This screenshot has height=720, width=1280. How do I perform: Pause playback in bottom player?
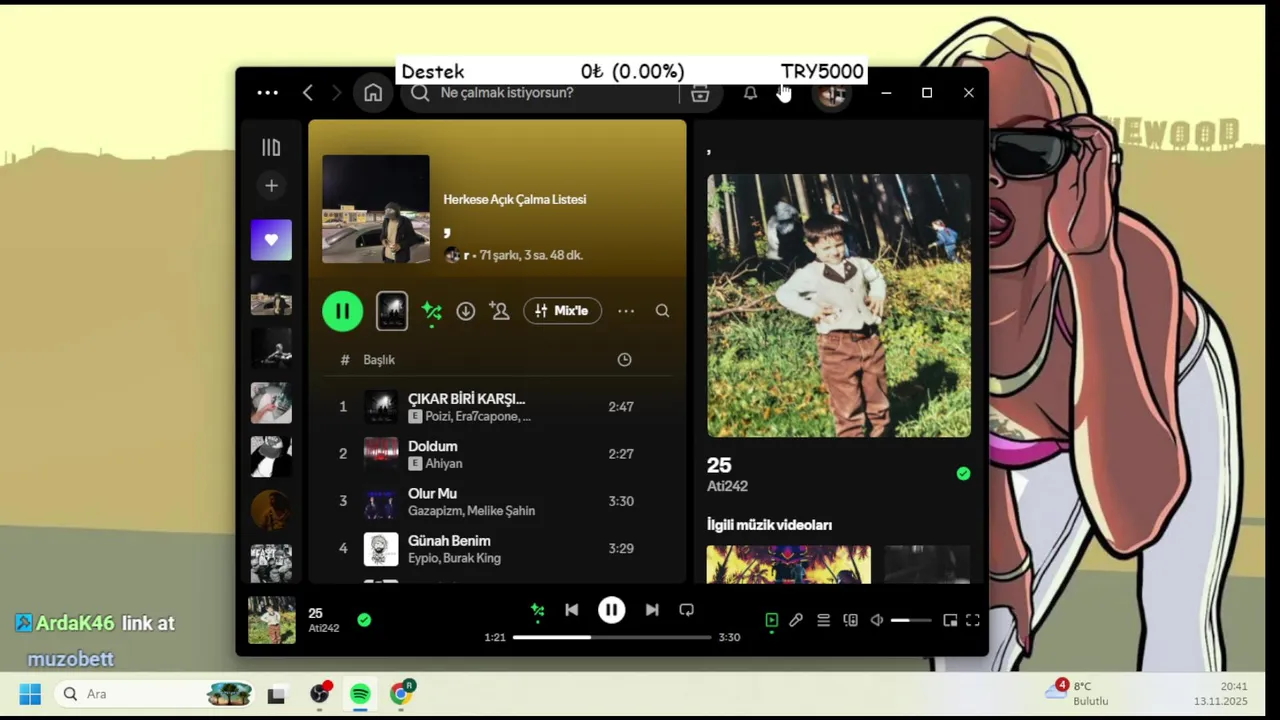(611, 610)
